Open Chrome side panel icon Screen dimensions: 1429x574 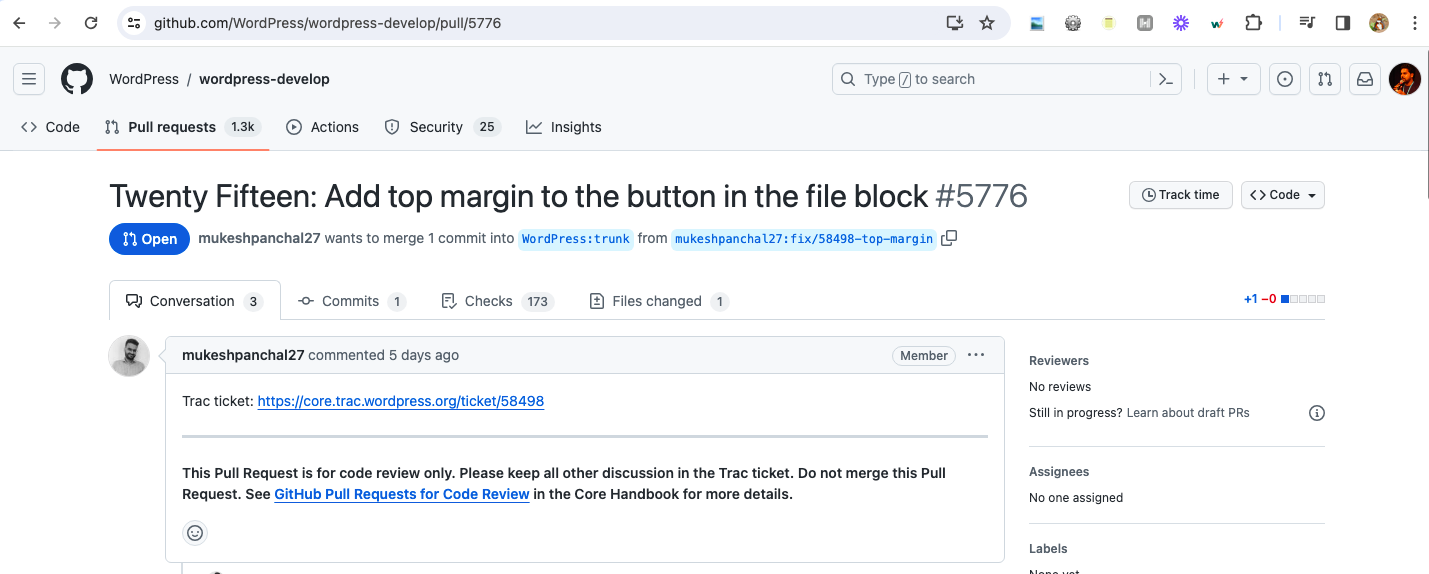coord(1343,23)
